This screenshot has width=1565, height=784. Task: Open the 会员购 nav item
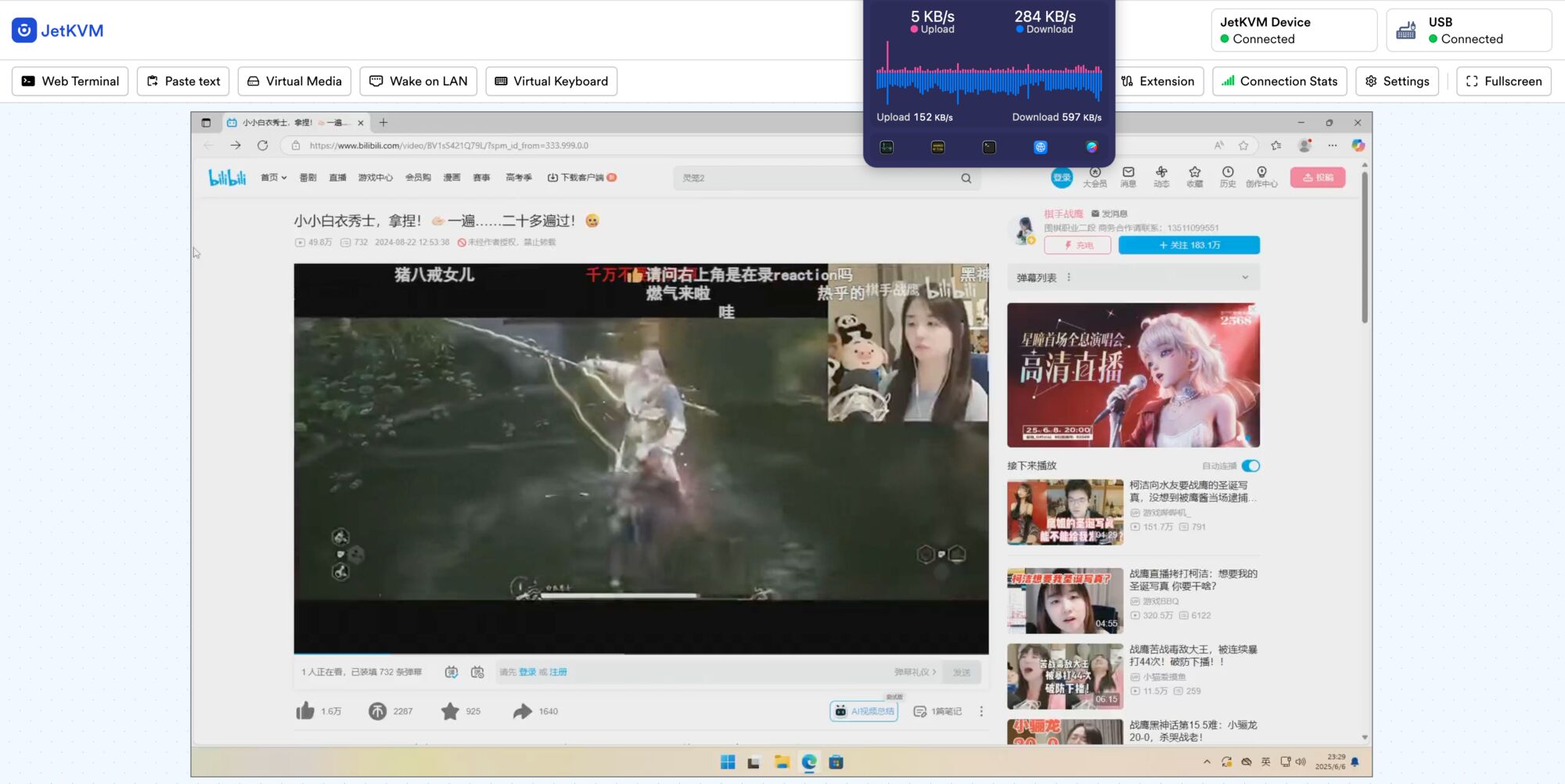coord(418,178)
